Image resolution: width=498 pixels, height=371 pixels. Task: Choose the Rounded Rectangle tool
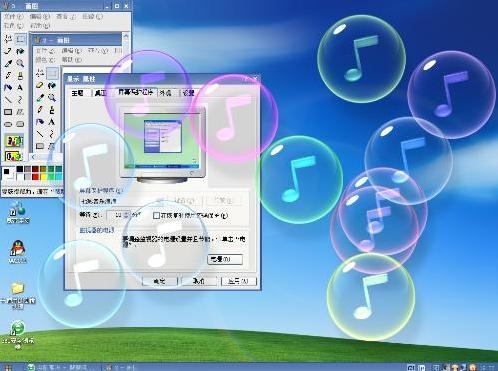20,124
